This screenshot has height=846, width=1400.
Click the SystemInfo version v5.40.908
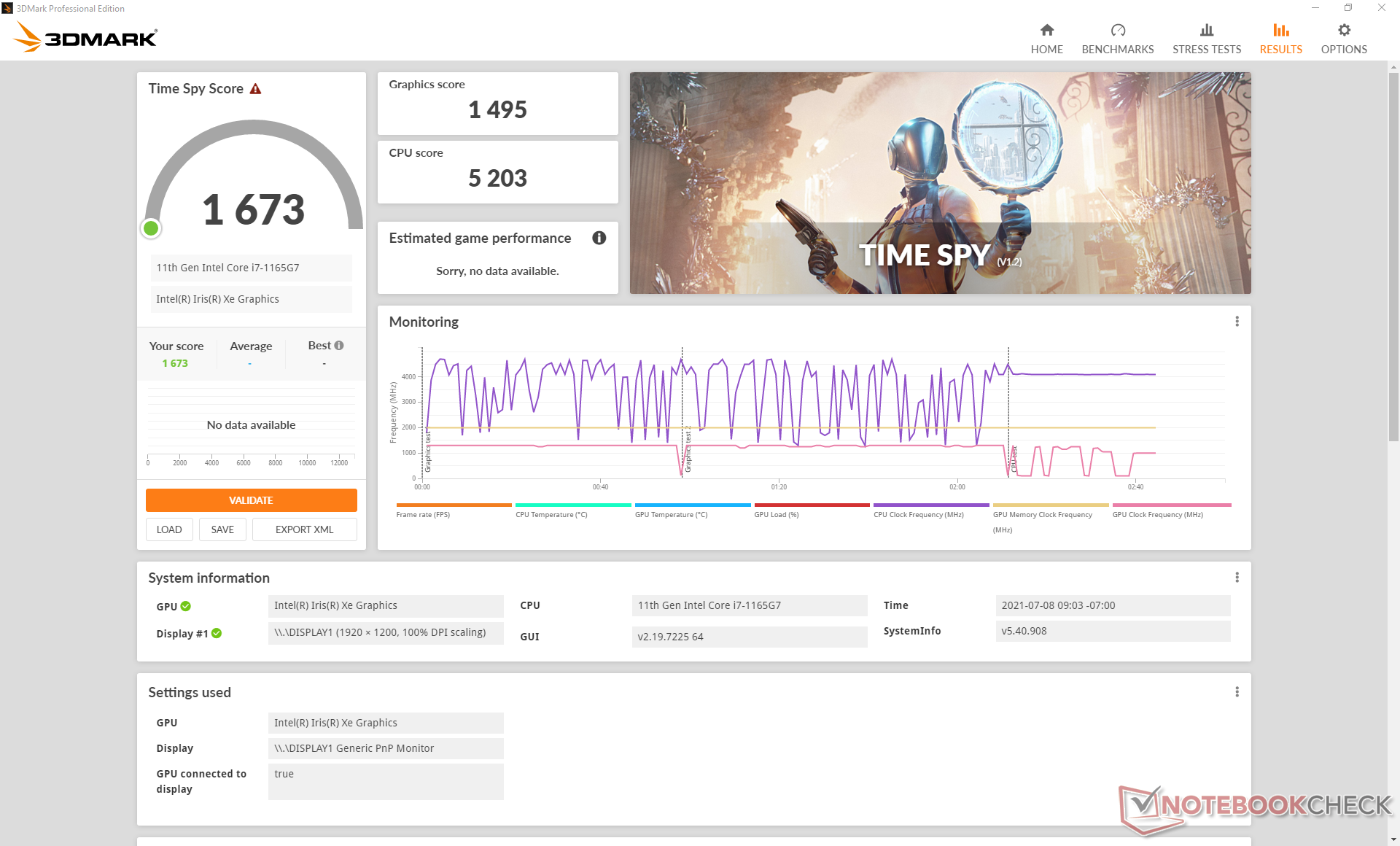tap(1113, 631)
